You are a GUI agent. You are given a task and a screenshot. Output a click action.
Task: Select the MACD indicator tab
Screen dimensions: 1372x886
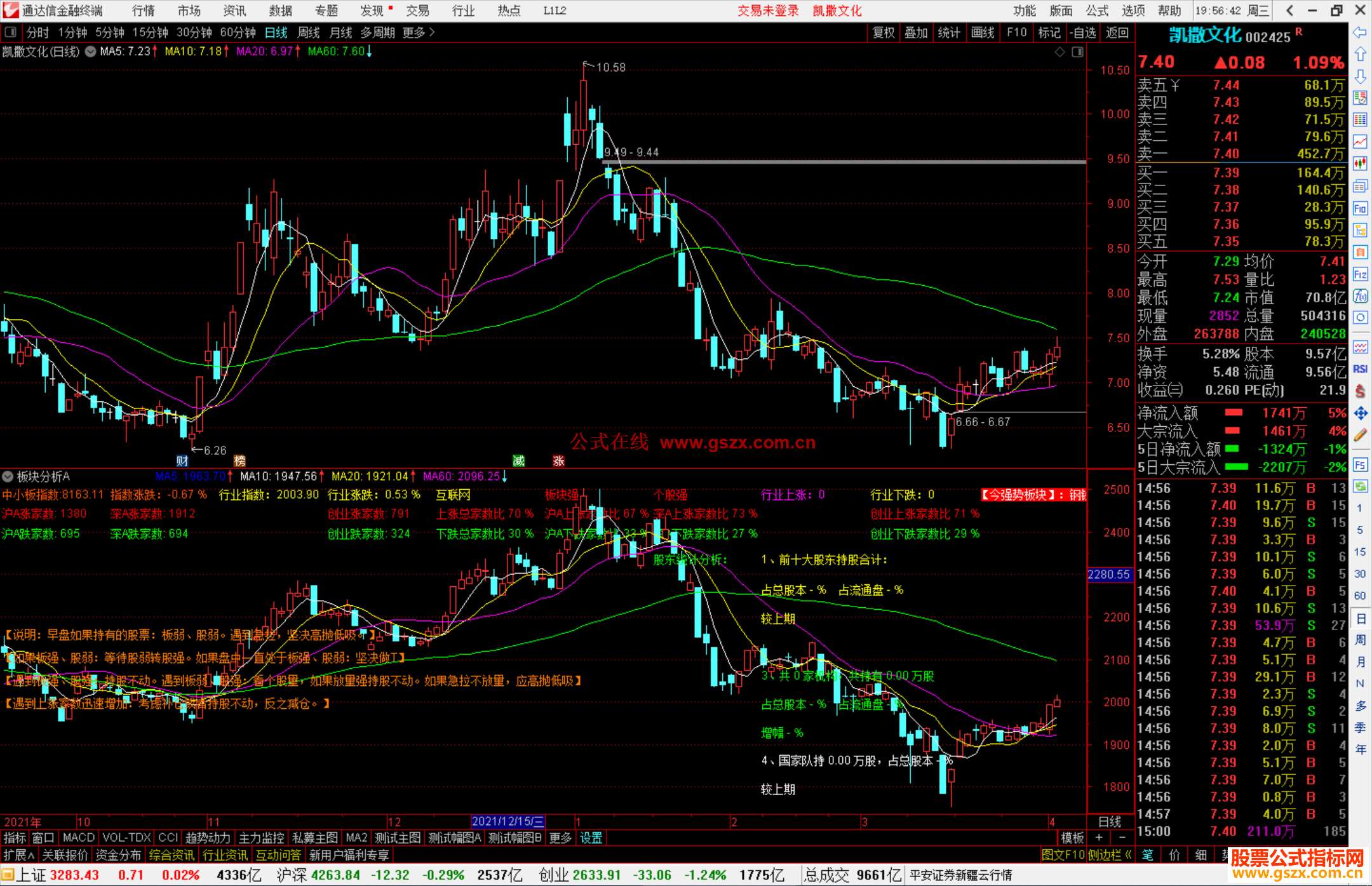(79, 838)
